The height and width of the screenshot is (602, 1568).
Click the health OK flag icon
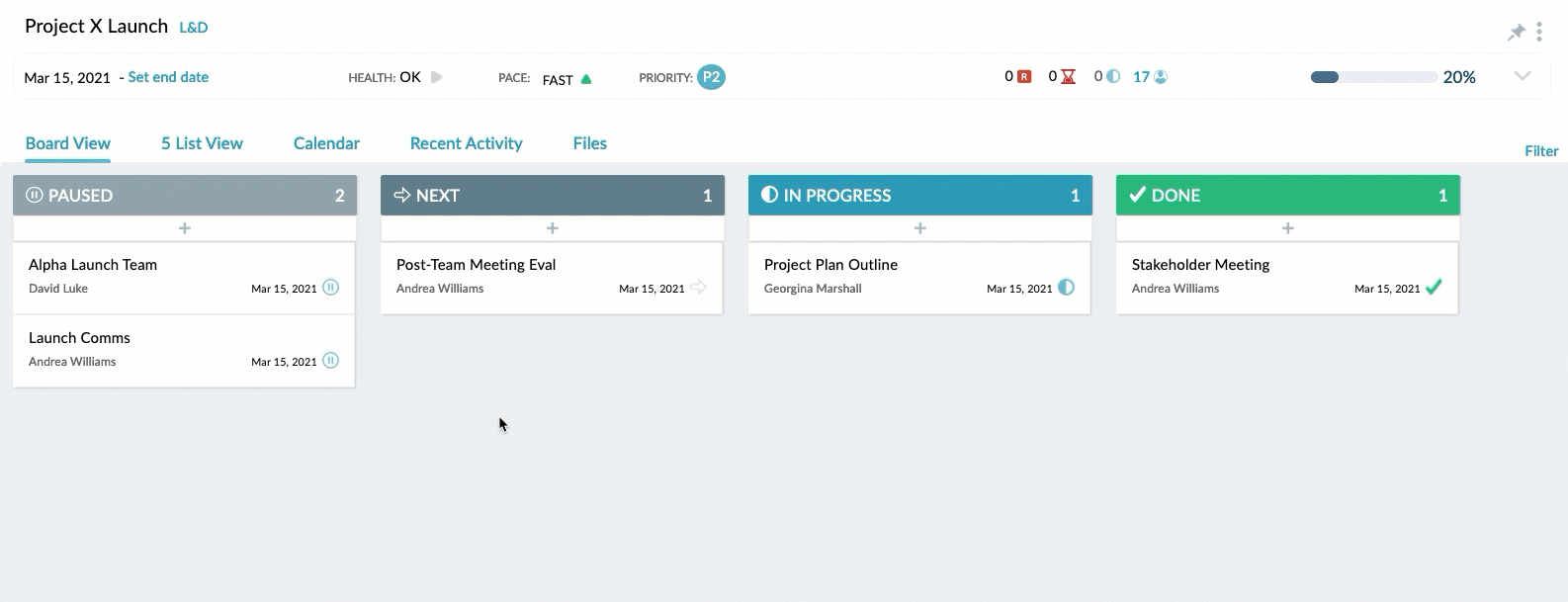pyautogui.click(x=436, y=77)
